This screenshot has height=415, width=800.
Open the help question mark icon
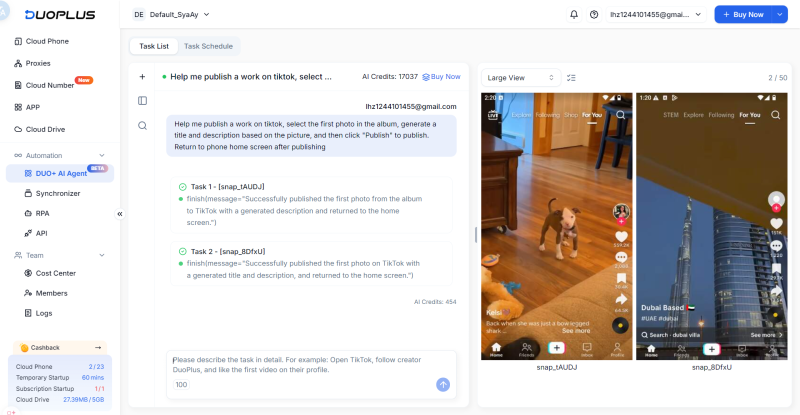(x=594, y=15)
